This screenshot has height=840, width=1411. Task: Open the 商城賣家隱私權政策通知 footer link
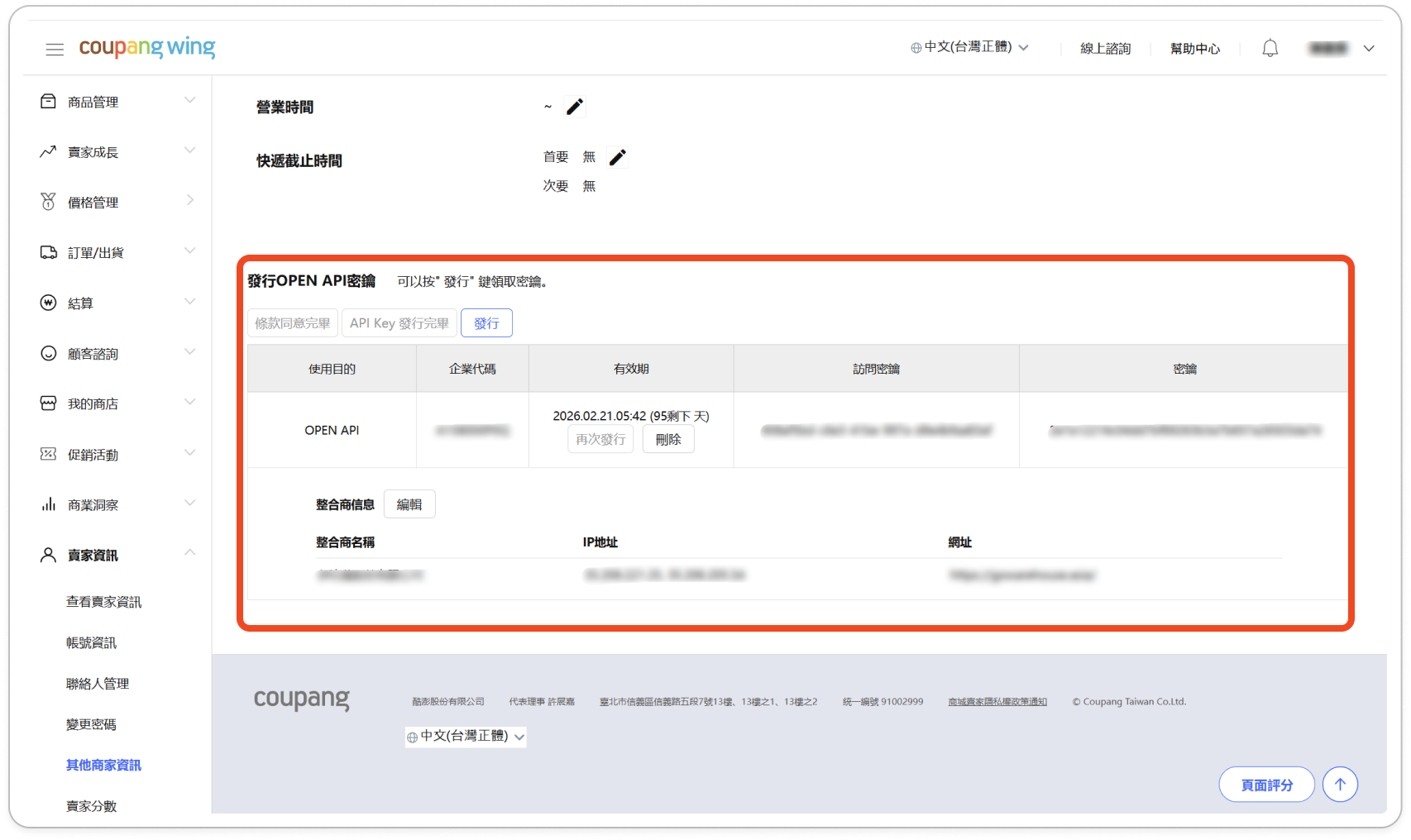[997, 702]
